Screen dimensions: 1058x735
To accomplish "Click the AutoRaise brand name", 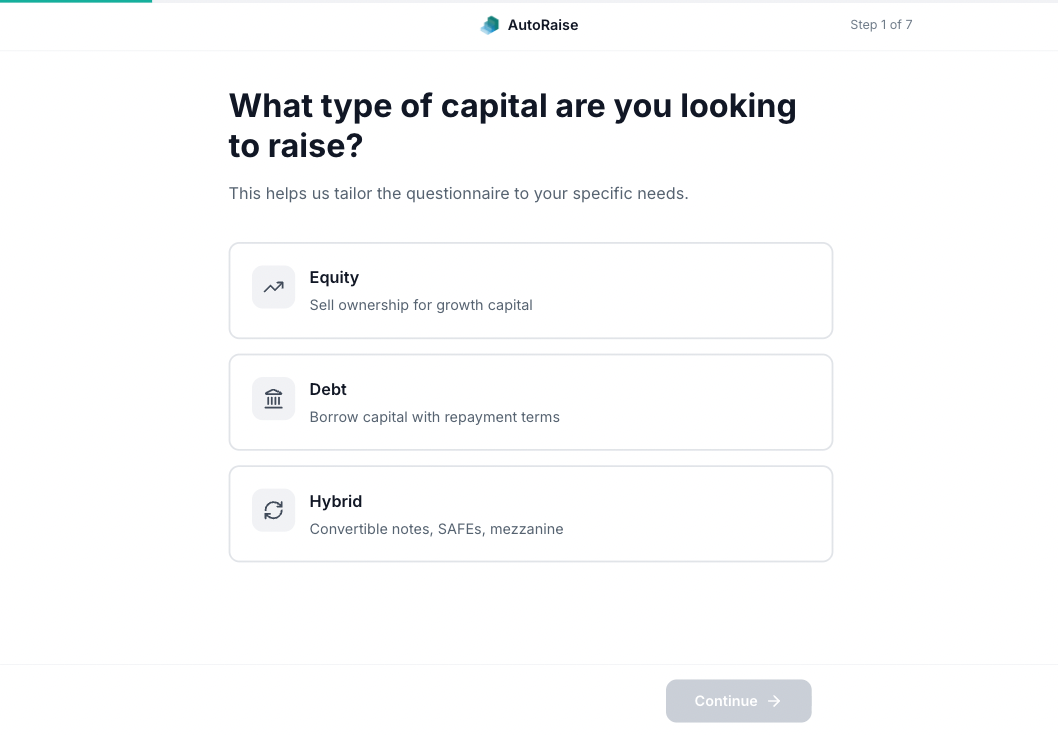I will (x=543, y=25).
